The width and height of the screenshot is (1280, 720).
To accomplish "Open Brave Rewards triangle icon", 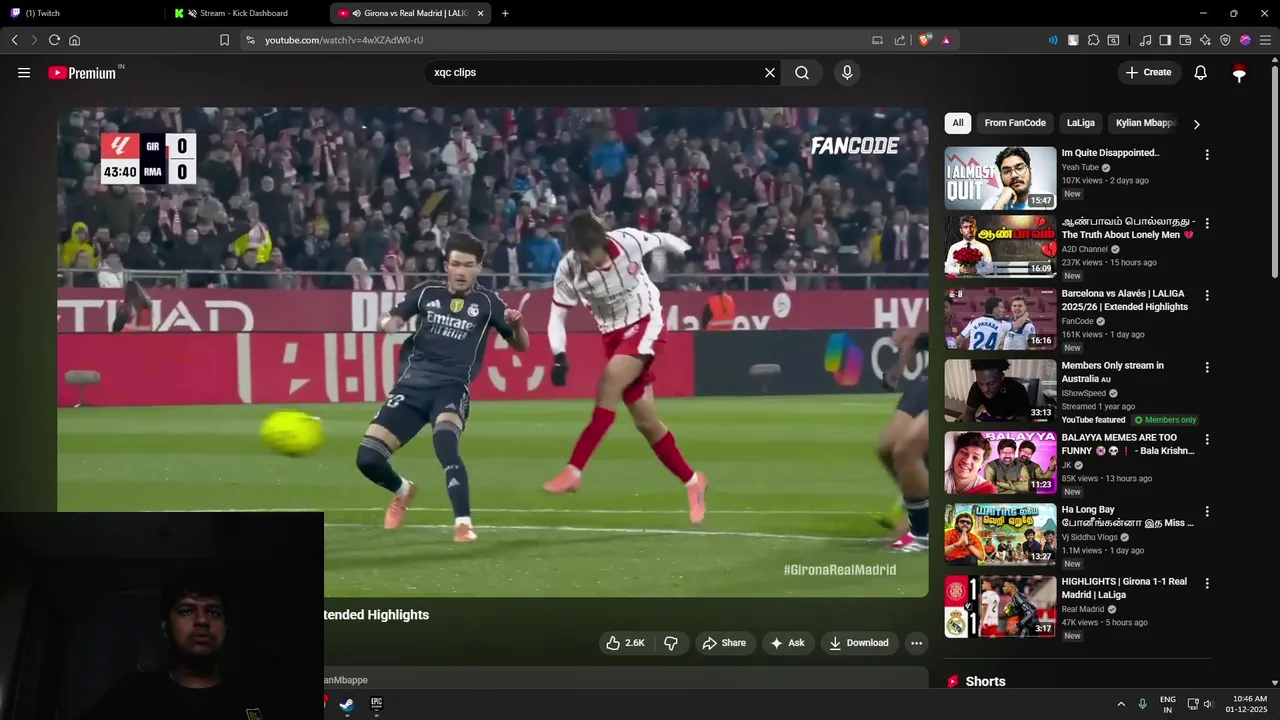I will 946,40.
